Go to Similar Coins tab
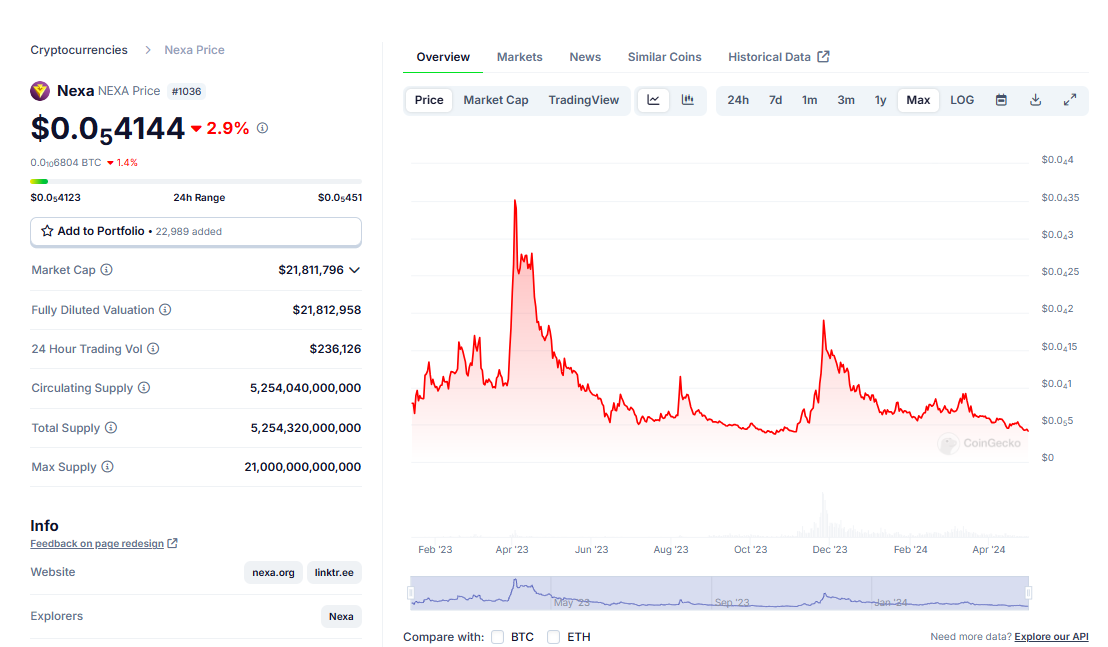 [665, 57]
